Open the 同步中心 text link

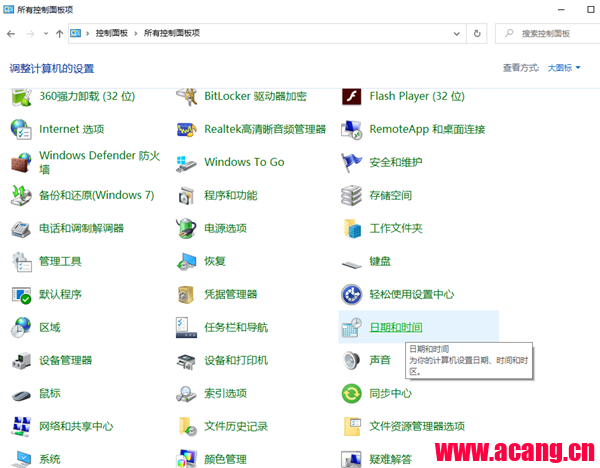point(390,393)
